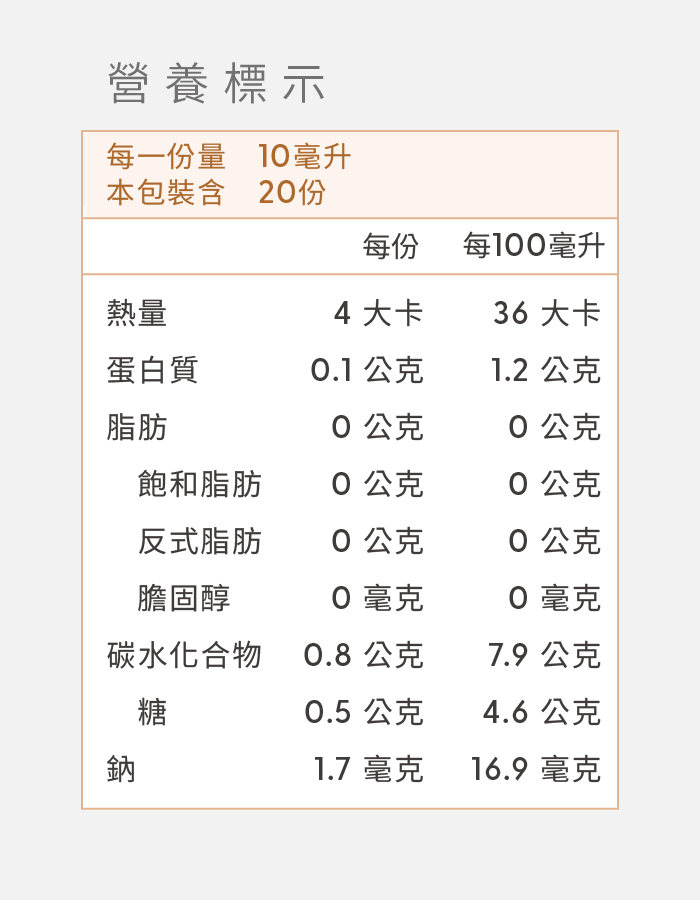Select the 20份 servings value
Viewport: 700px width, 900px height.
(291, 192)
